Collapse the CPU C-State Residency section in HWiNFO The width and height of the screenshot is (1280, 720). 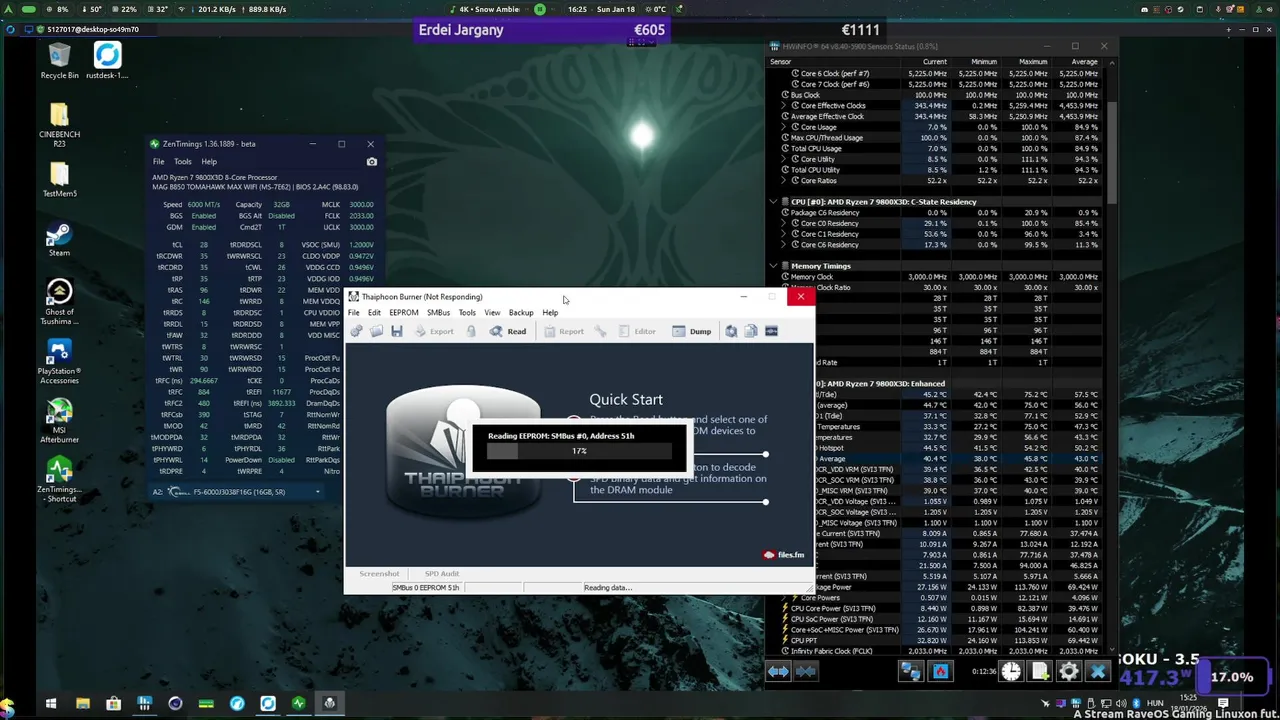773,202
